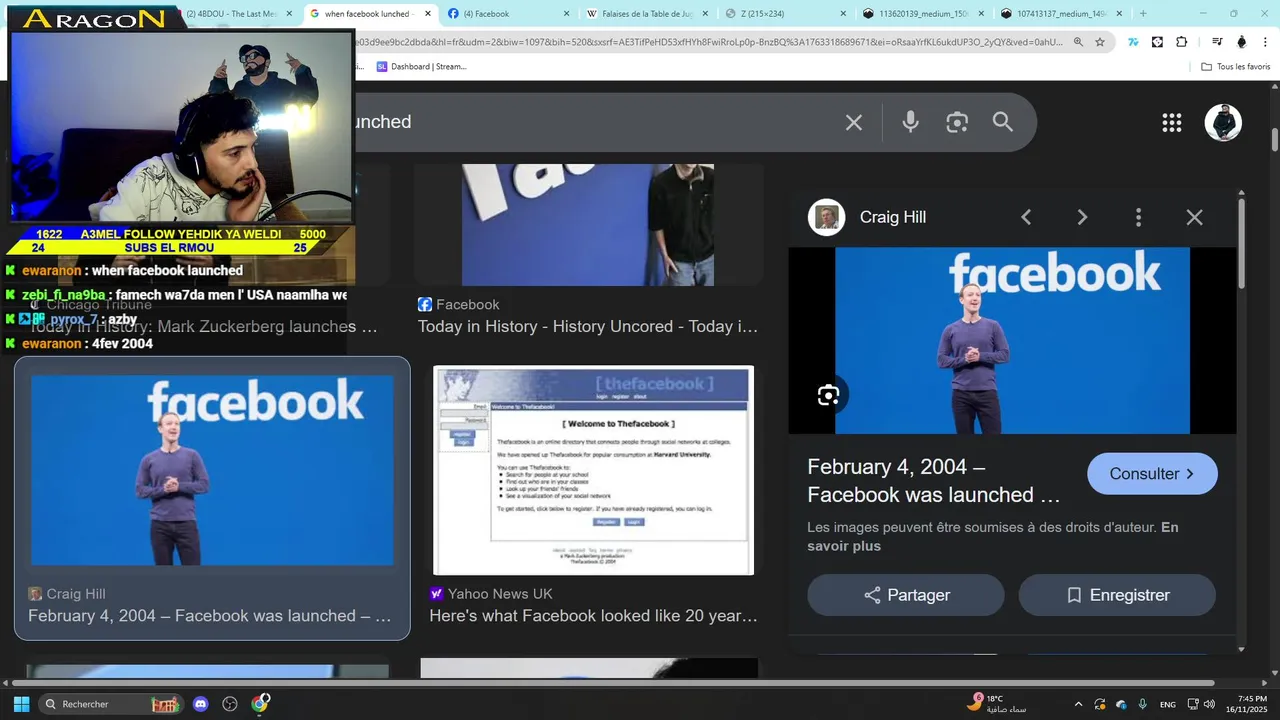1280x720 pixels.
Task: Open the 'Tous les favoris' bookmarks folder
Action: tap(1236, 67)
